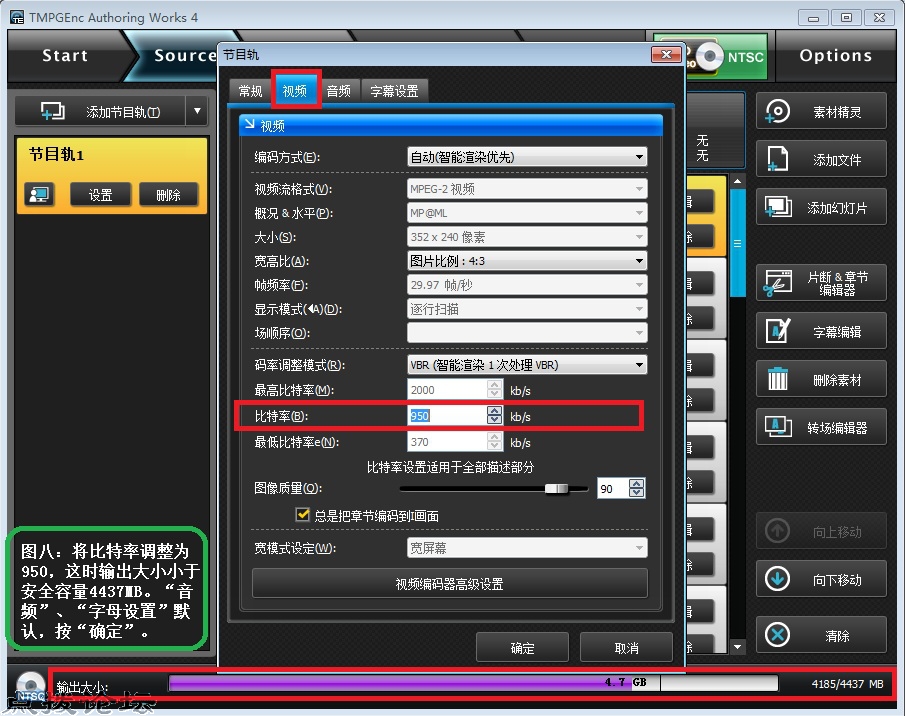
Task: Open the 码率调整模式 dropdown
Action: pos(527,365)
